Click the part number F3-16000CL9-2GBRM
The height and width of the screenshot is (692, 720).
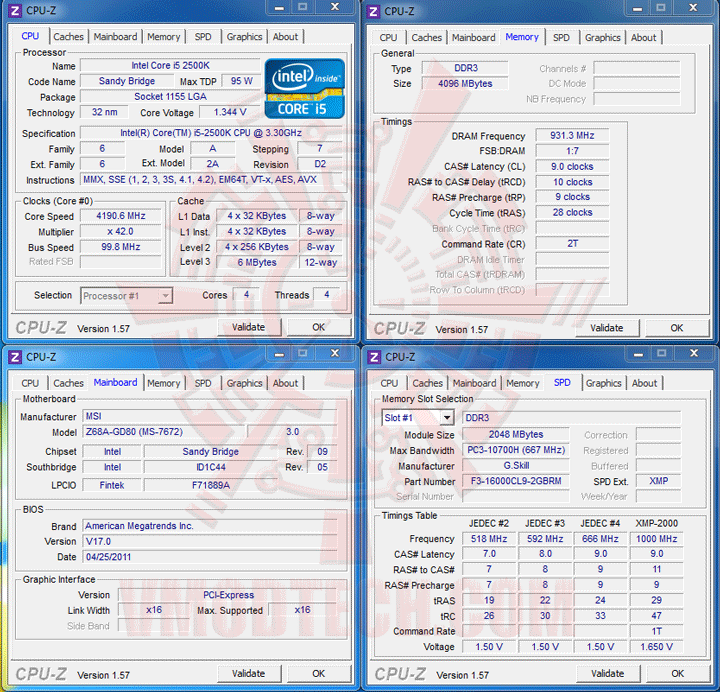pos(516,481)
